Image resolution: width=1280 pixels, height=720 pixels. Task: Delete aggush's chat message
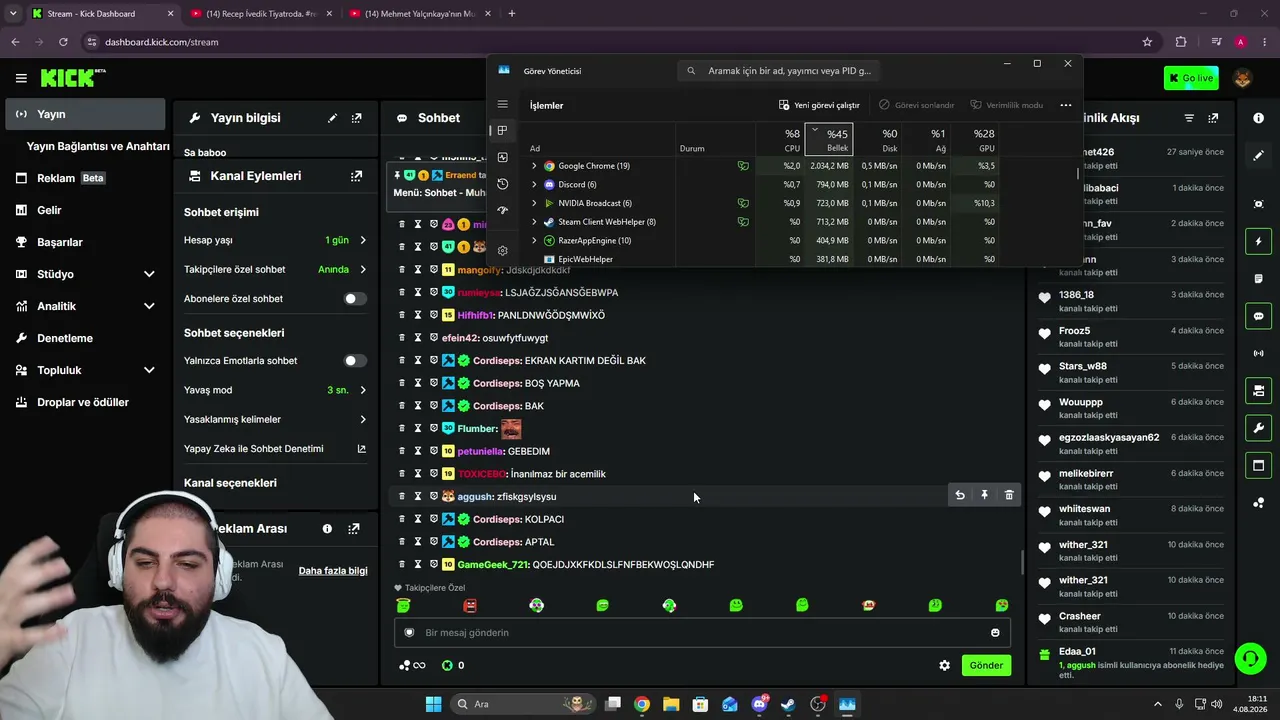pos(1009,495)
